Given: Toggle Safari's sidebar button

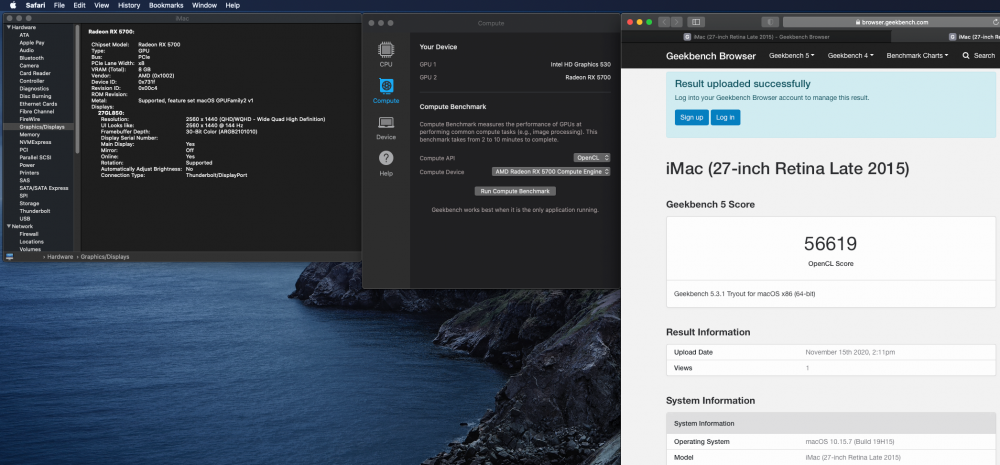Looking at the screenshot, I should [696, 22].
